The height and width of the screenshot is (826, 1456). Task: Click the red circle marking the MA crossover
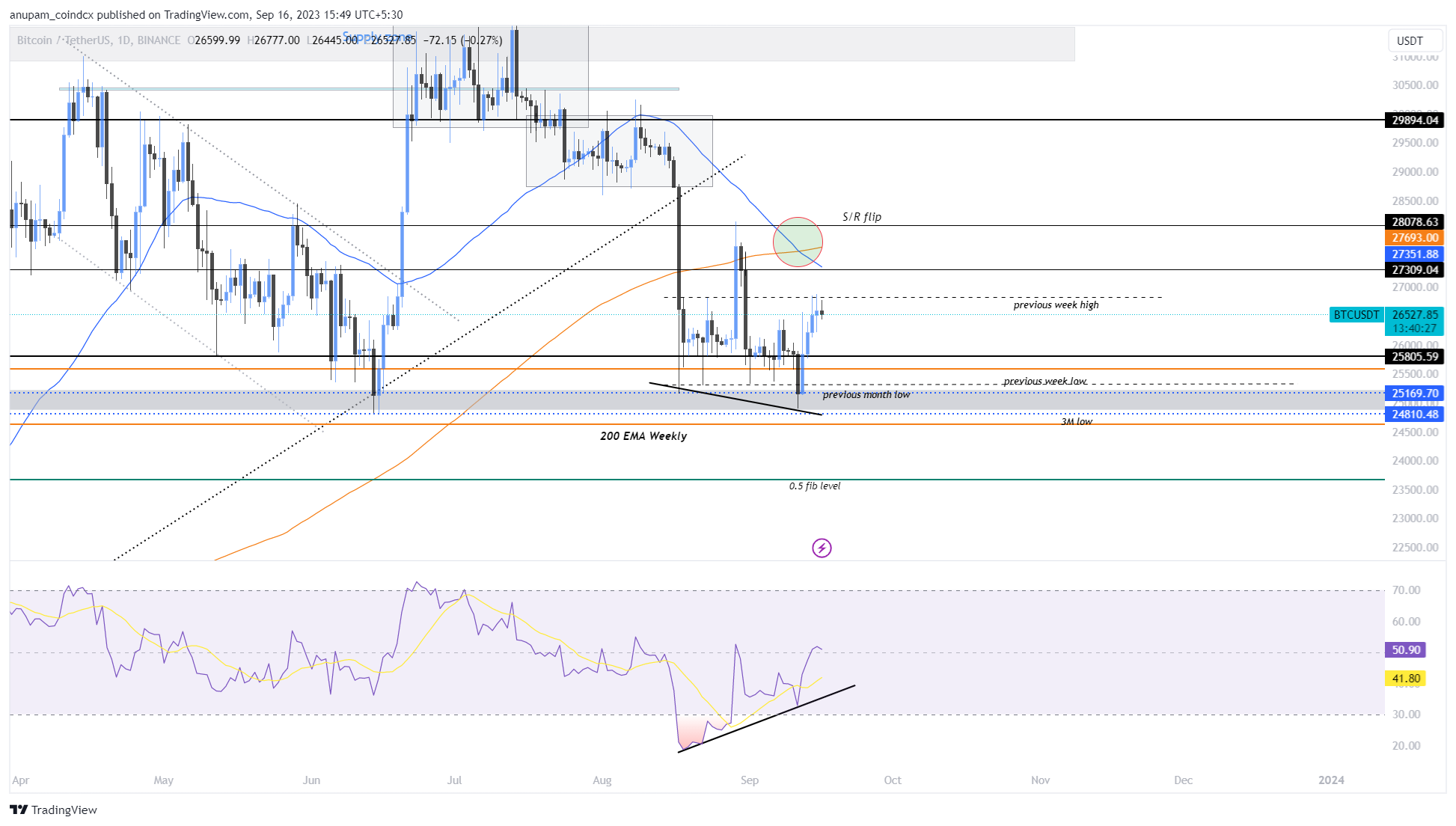tap(798, 242)
